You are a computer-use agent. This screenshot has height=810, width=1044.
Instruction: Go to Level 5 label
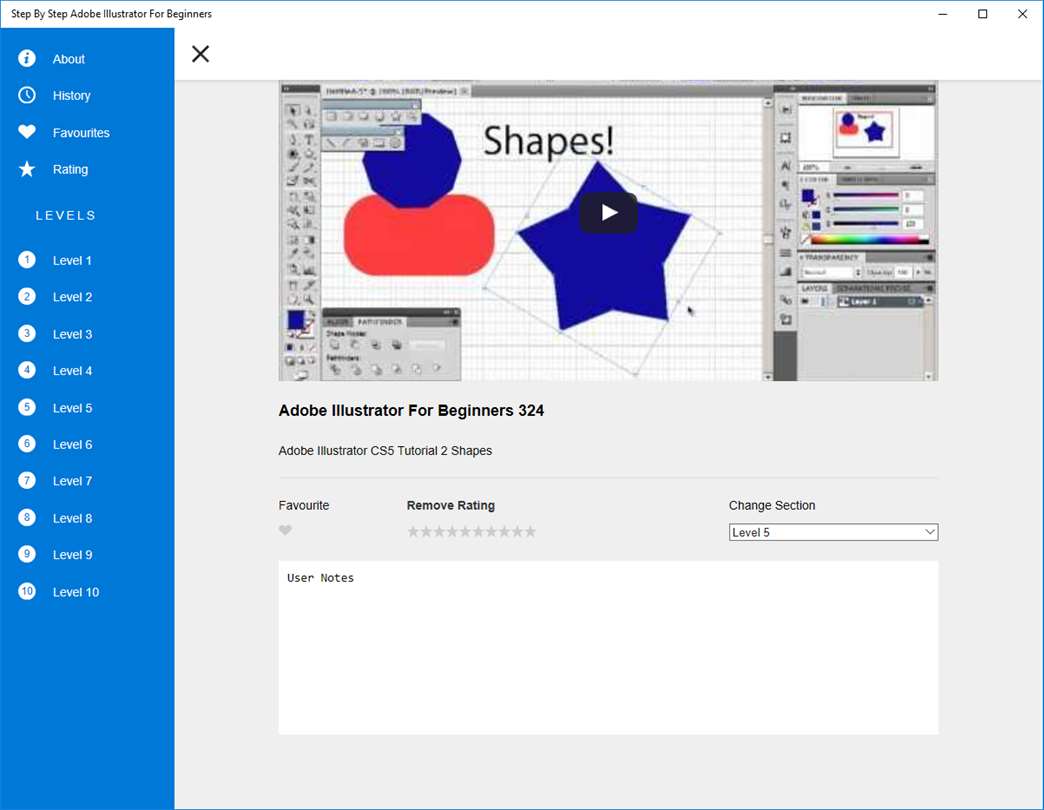(72, 408)
